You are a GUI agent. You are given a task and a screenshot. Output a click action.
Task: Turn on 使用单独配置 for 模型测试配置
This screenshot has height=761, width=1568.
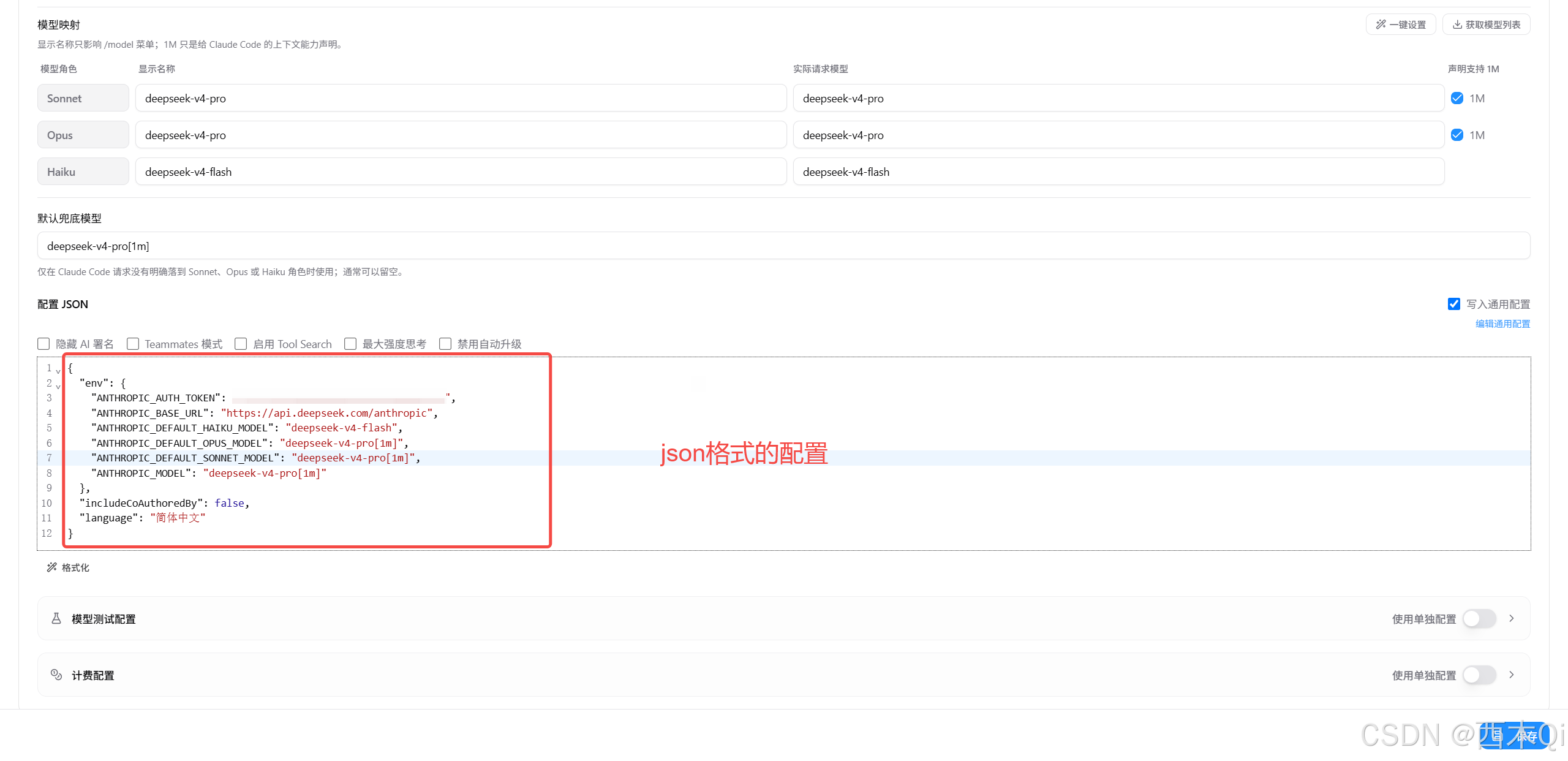1479,619
